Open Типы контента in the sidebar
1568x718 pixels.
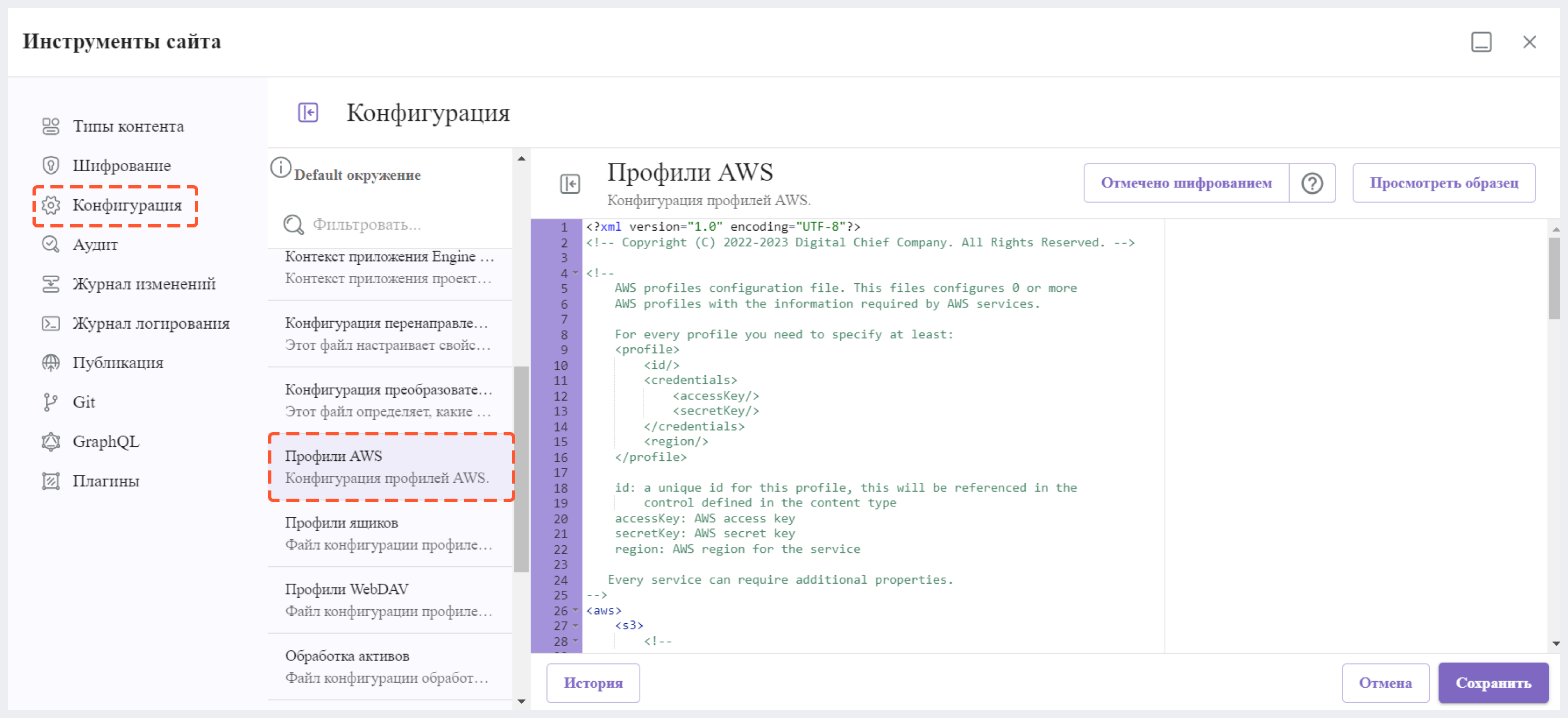click(x=128, y=126)
